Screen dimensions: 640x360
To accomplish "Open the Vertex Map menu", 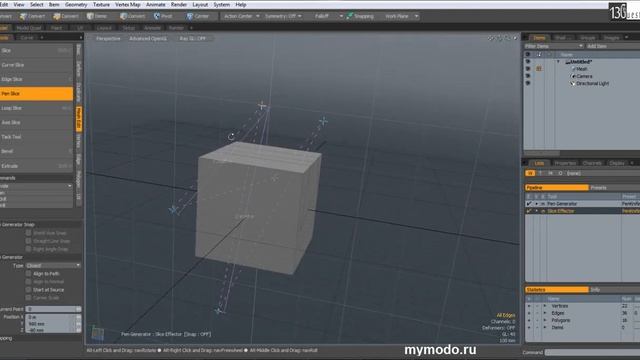I will (128, 4).
